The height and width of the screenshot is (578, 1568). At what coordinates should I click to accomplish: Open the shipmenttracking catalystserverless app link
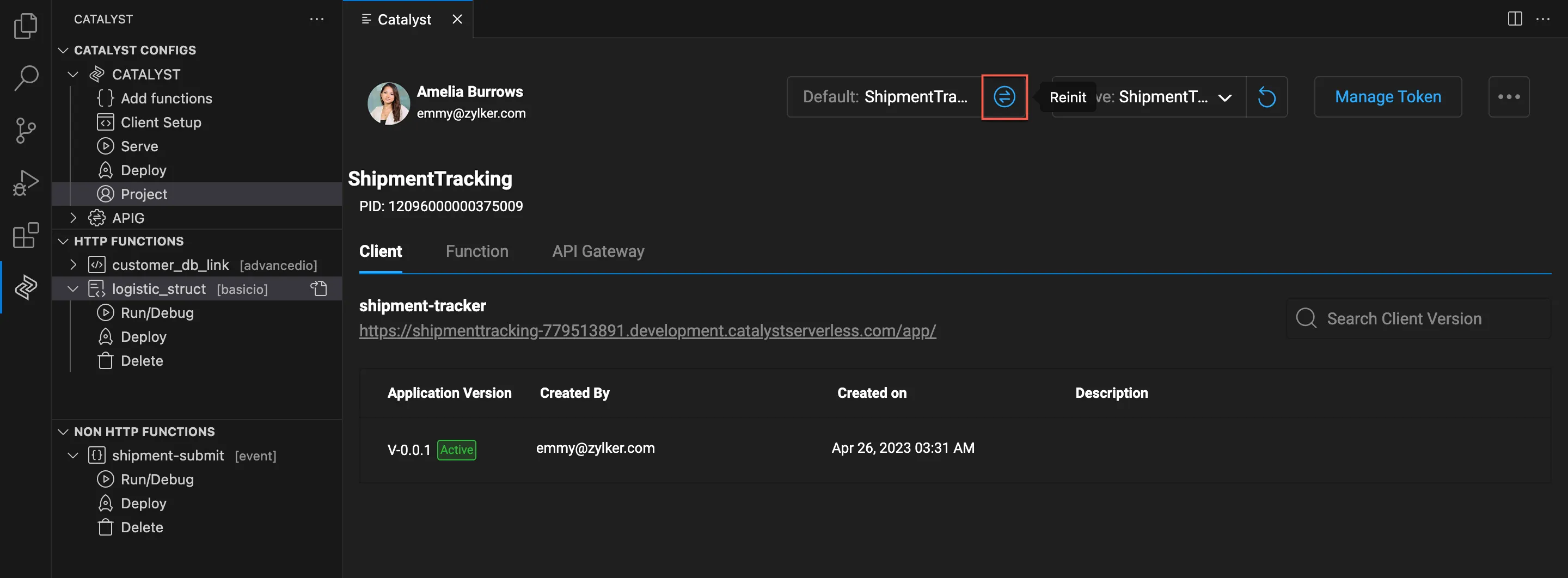(648, 330)
